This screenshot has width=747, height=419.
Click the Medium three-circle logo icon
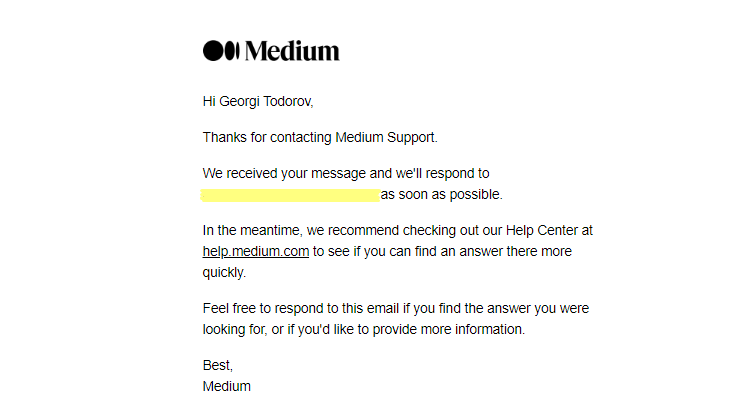221,50
